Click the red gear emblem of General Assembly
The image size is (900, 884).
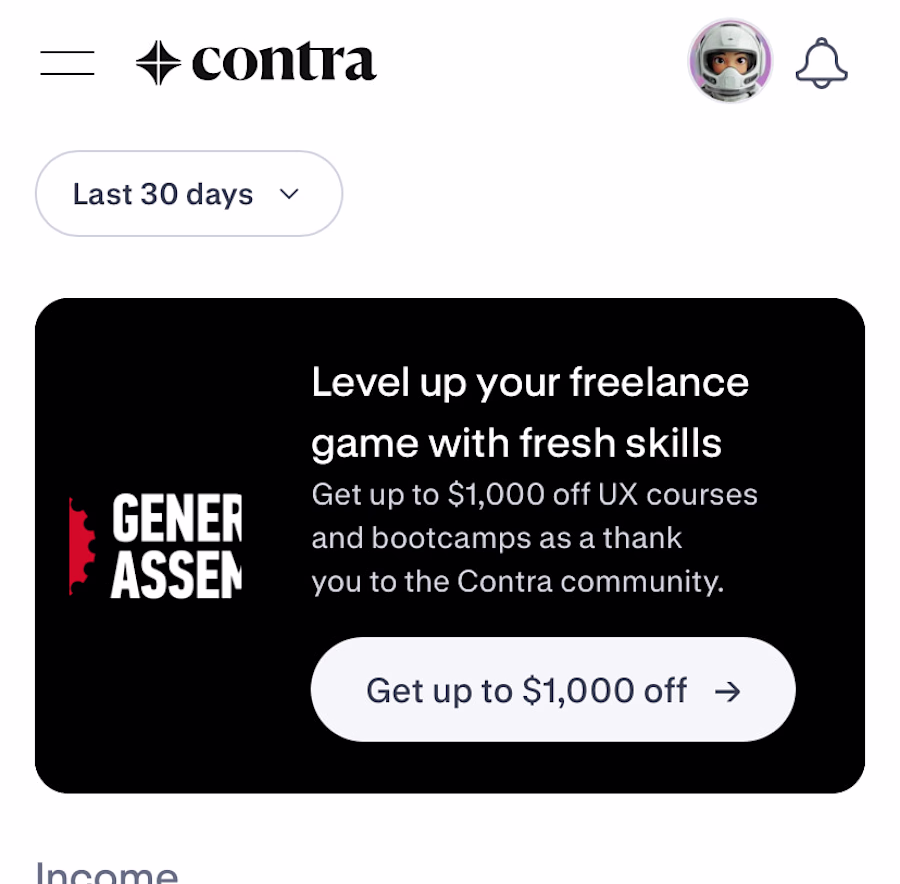point(78,547)
